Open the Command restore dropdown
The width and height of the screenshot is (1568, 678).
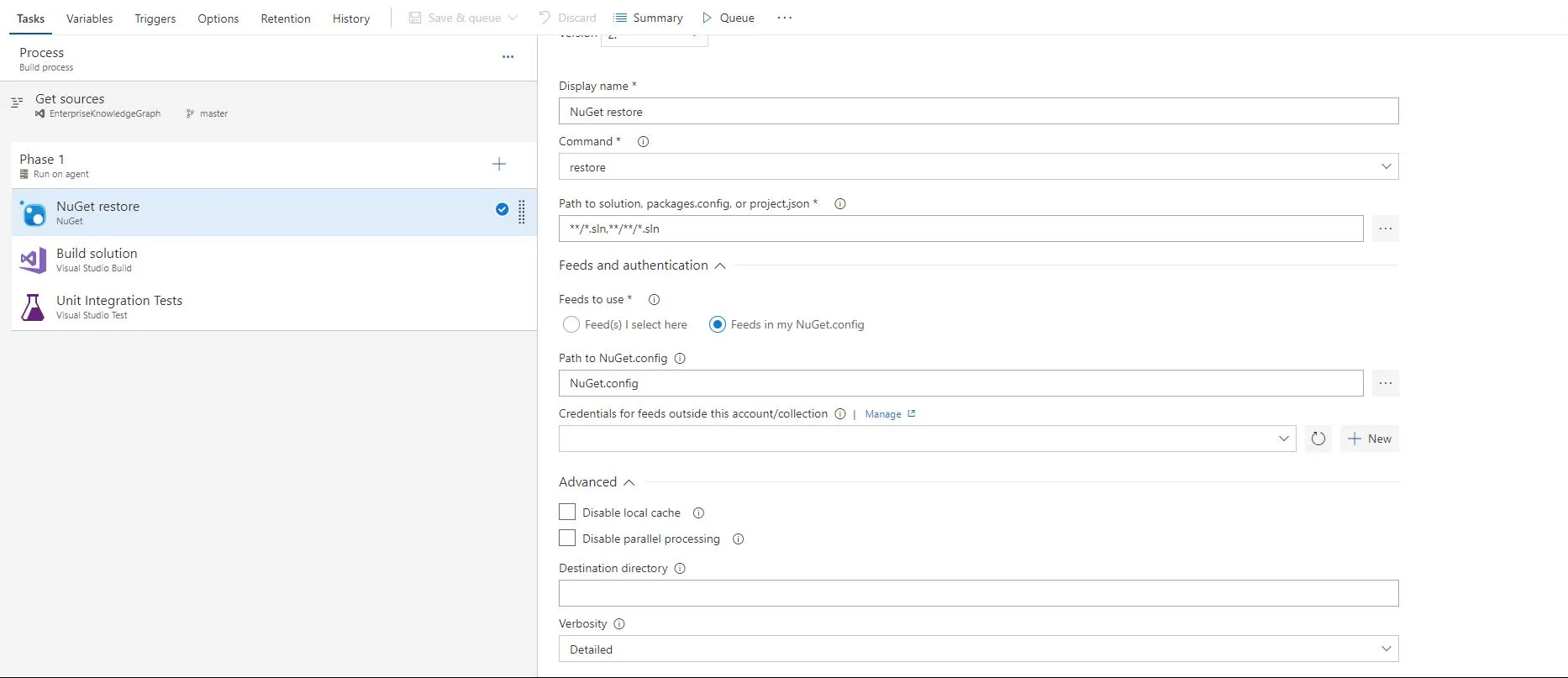pyautogui.click(x=978, y=167)
